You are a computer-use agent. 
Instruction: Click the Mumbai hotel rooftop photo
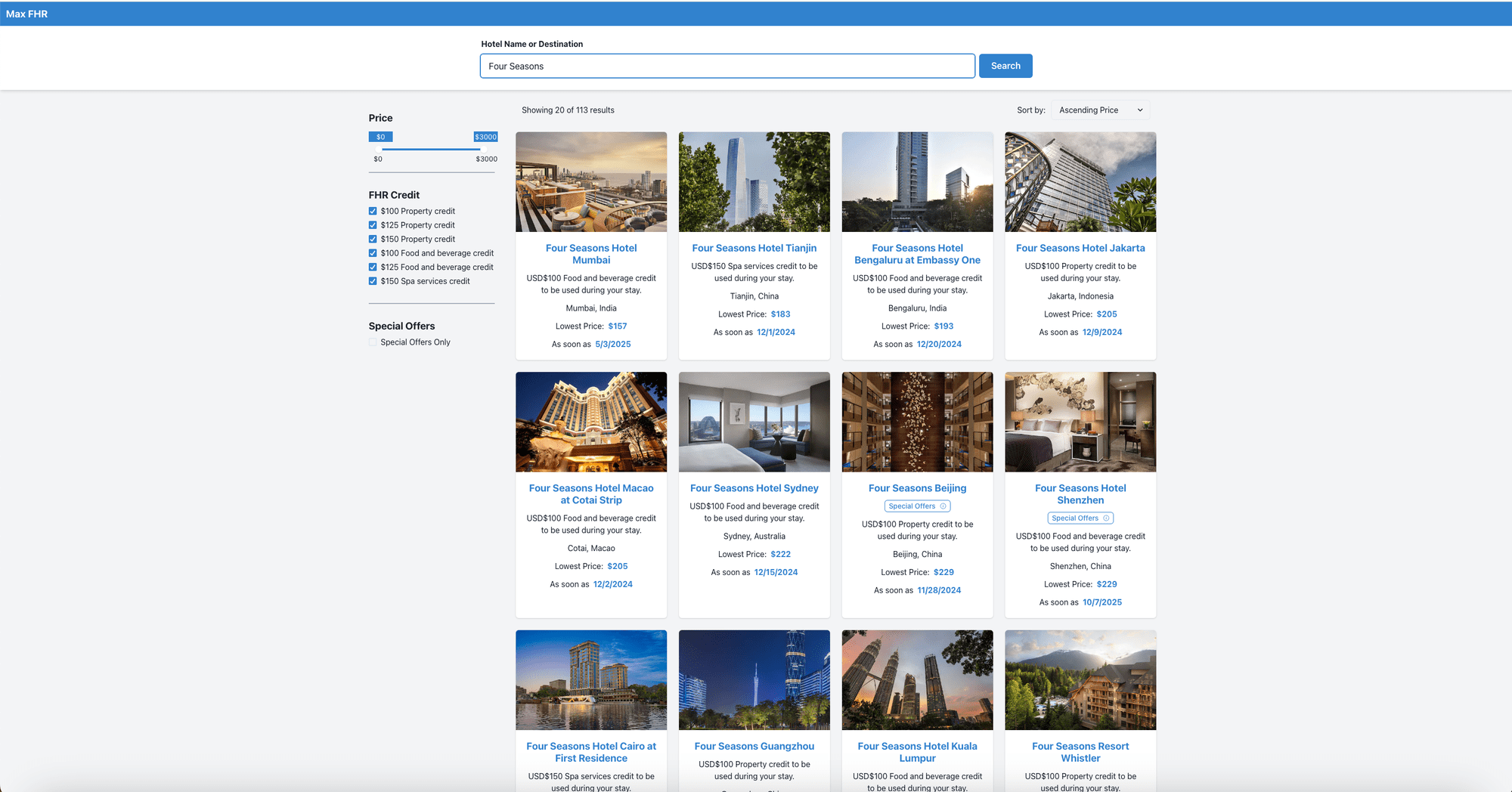(591, 182)
